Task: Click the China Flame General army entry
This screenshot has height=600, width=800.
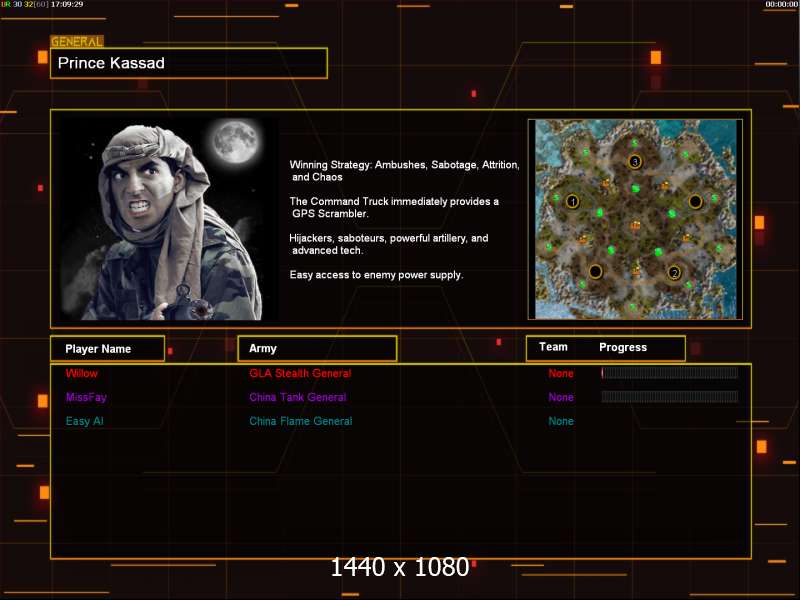Action: tap(301, 421)
